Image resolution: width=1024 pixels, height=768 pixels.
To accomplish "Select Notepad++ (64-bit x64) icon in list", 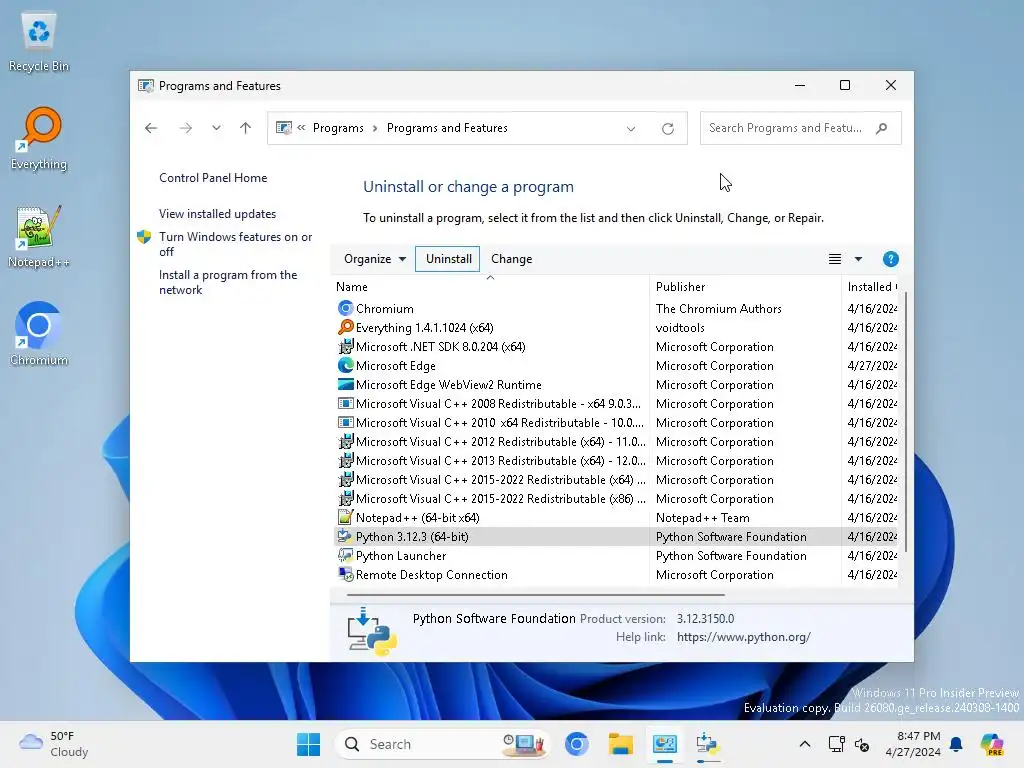I will (x=345, y=517).
